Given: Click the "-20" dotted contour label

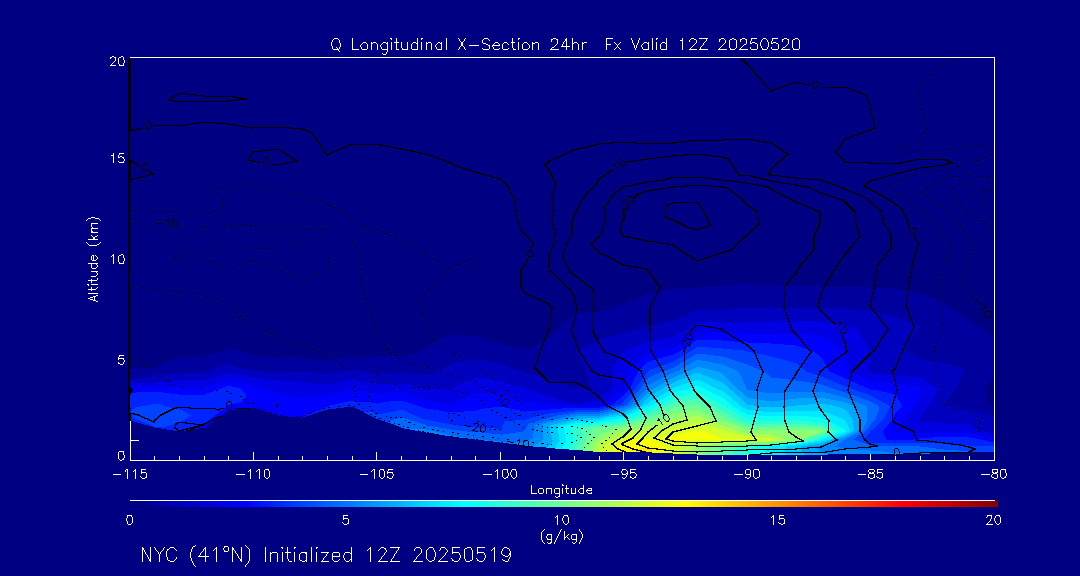Looking at the screenshot, I should tap(490, 427).
